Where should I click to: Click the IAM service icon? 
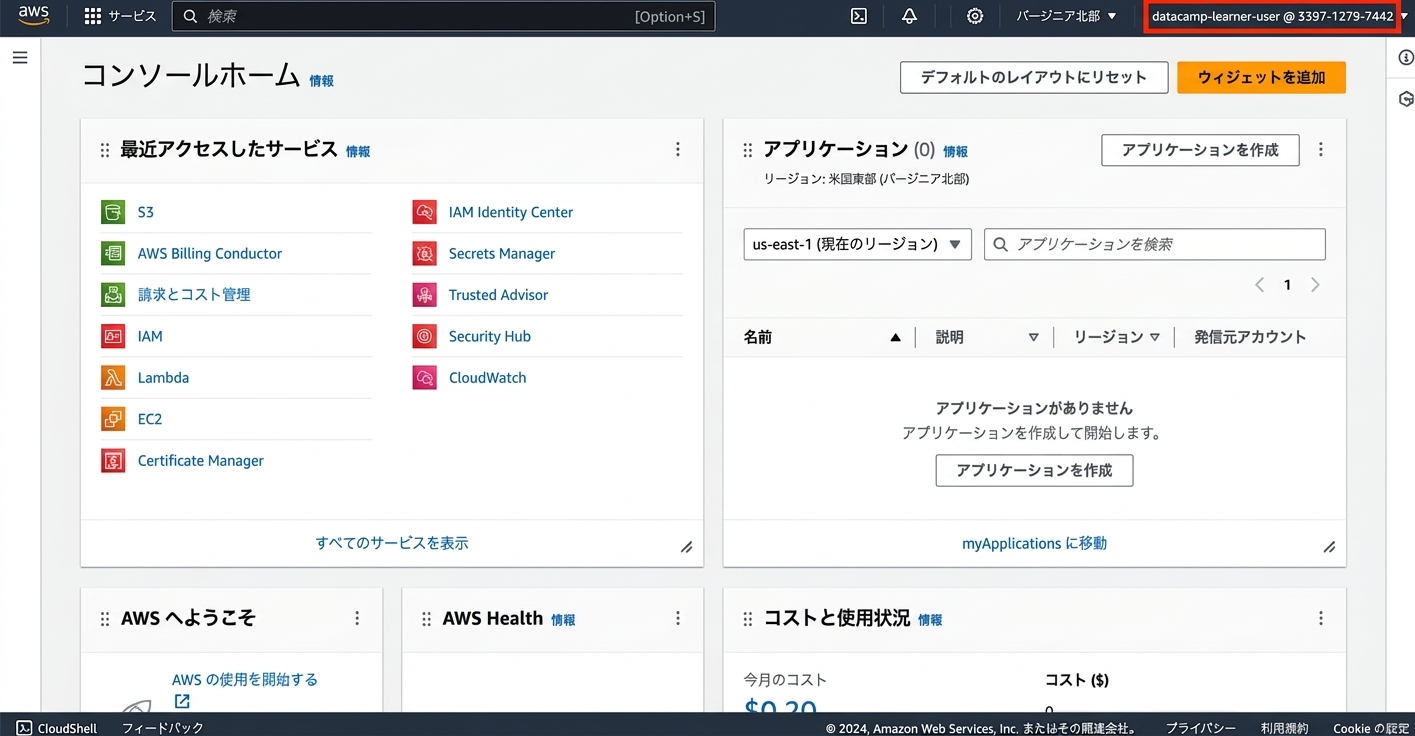coord(113,336)
